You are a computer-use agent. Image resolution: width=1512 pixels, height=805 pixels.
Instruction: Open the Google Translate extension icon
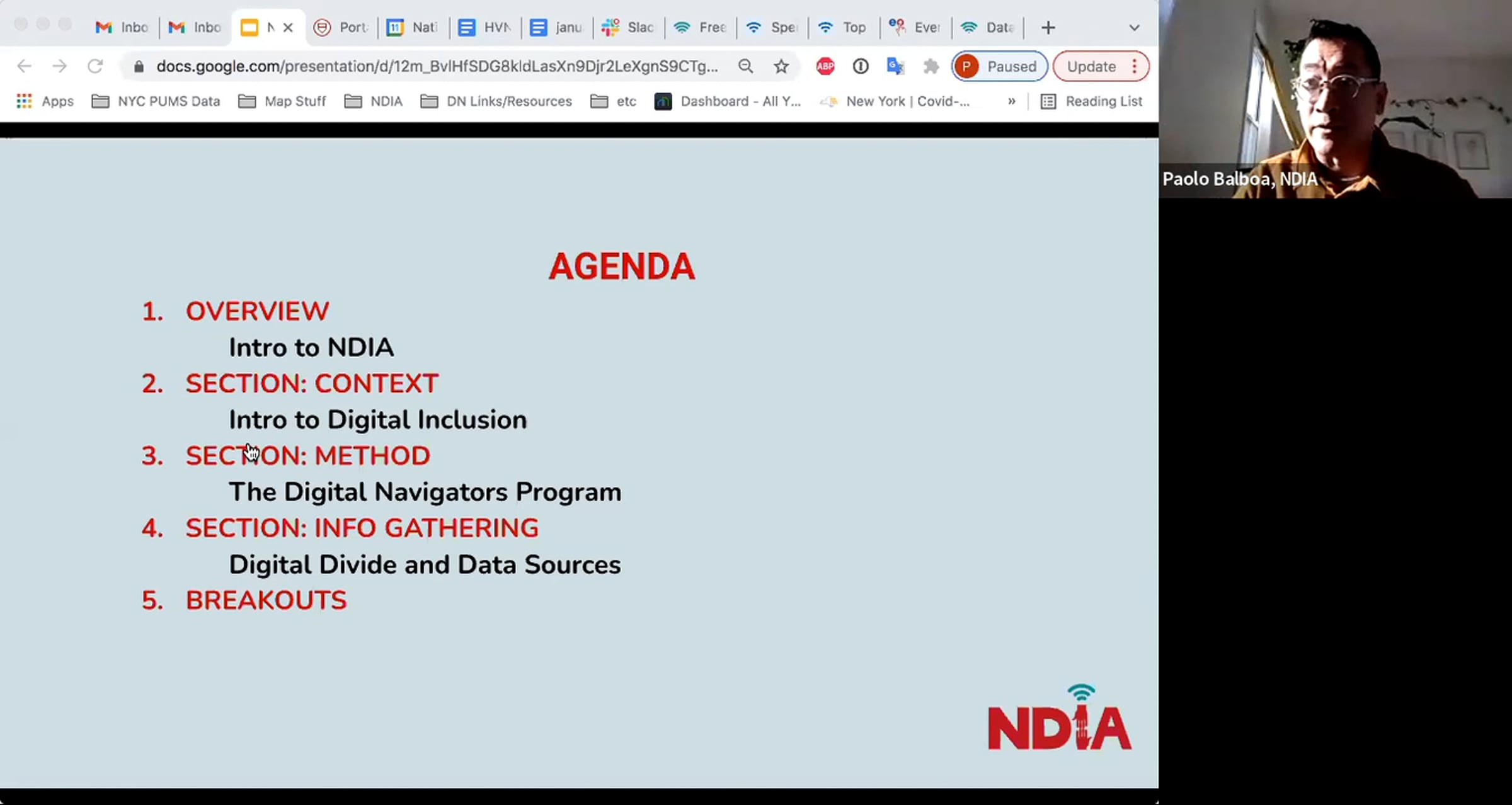(895, 66)
